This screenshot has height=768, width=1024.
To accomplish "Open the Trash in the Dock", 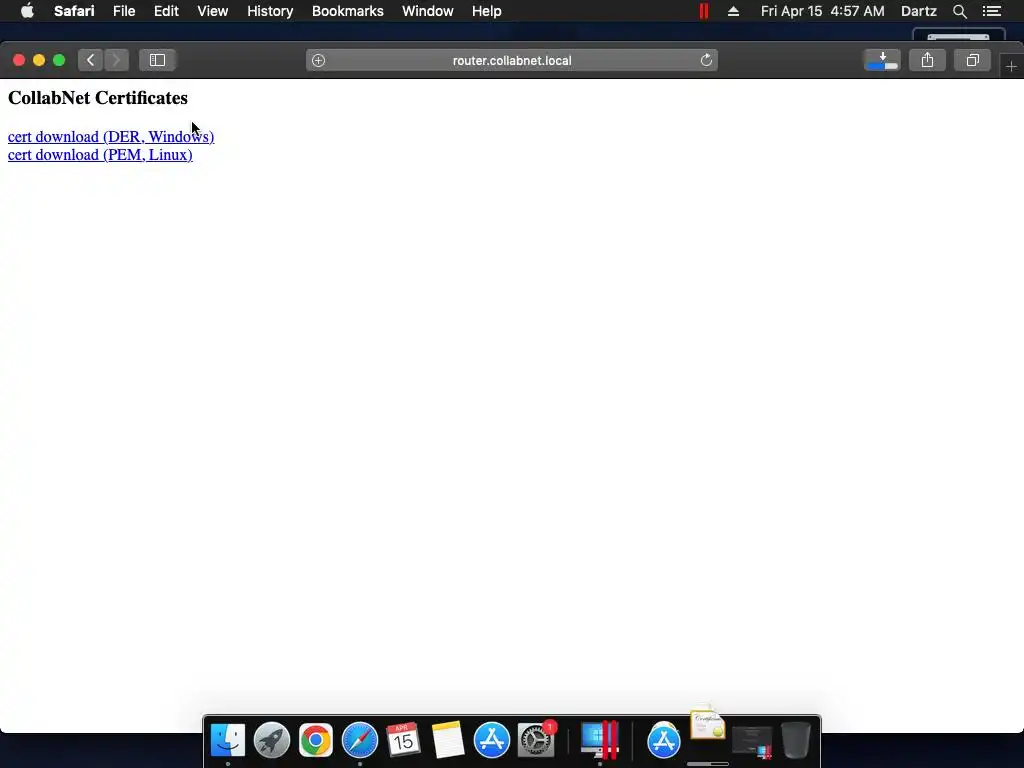I will tap(796, 741).
